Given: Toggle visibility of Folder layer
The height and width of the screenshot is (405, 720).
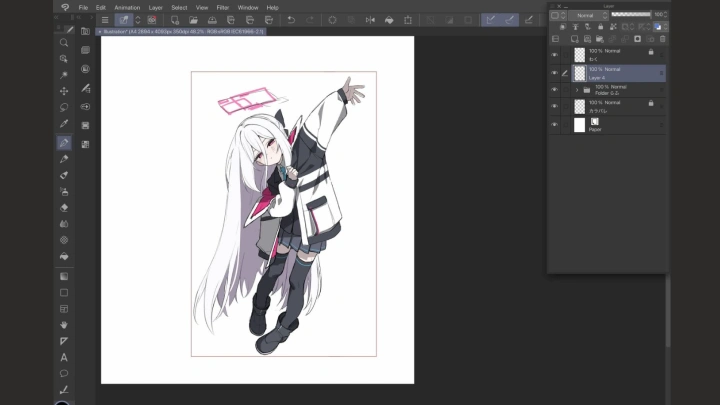Looking at the screenshot, I should click(x=554, y=90).
